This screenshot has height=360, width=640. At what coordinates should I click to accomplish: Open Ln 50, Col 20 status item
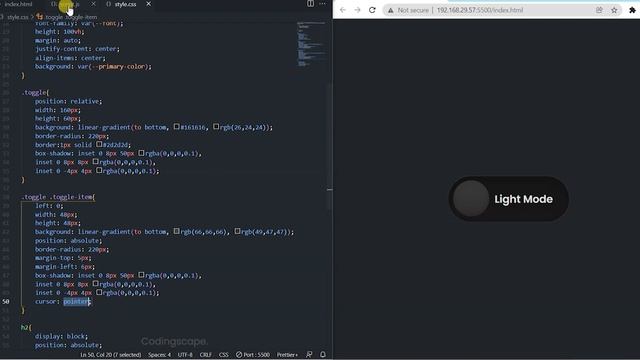point(111,355)
